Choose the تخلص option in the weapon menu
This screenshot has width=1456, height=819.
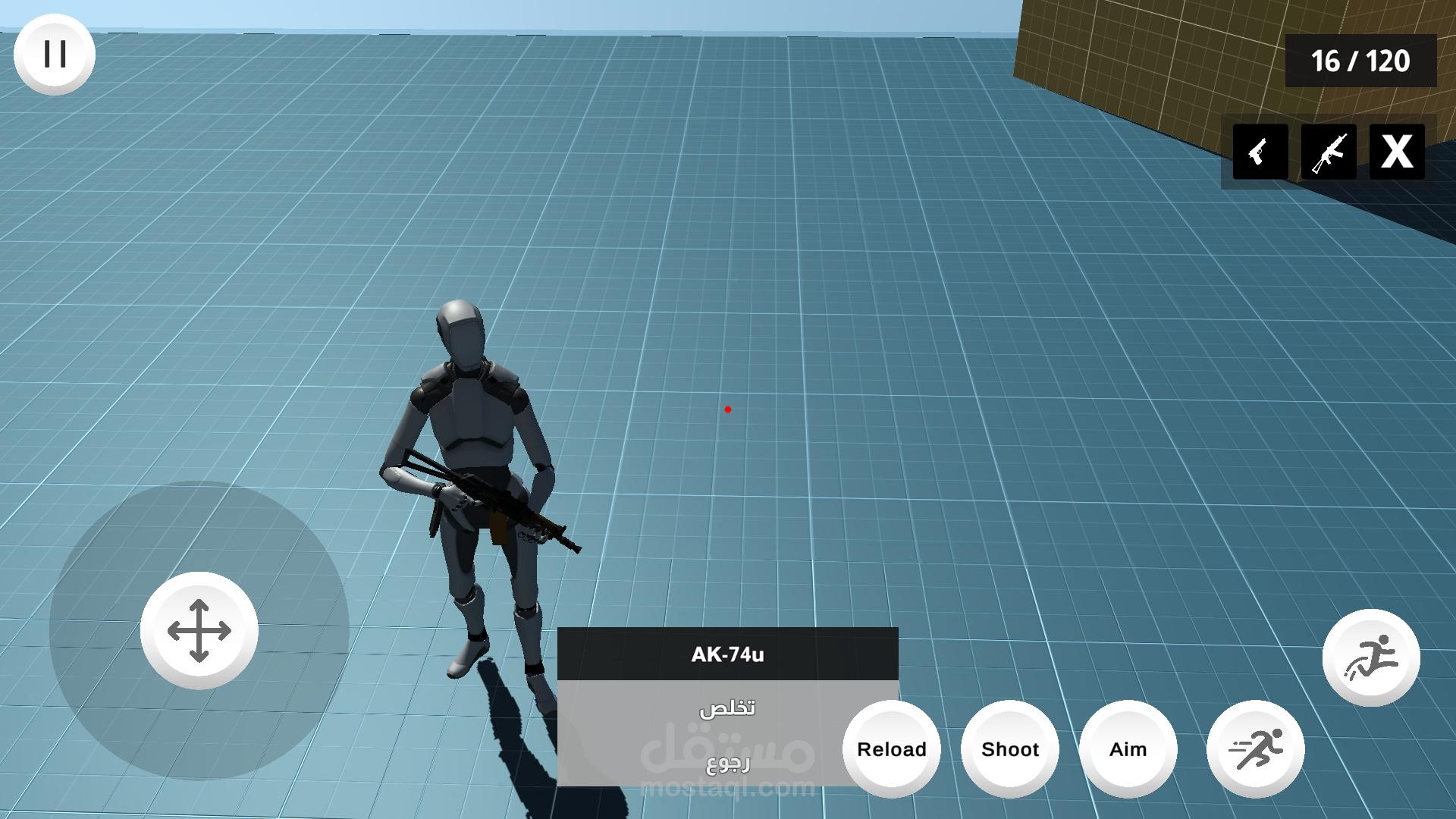pyautogui.click(x=726, y=708)
